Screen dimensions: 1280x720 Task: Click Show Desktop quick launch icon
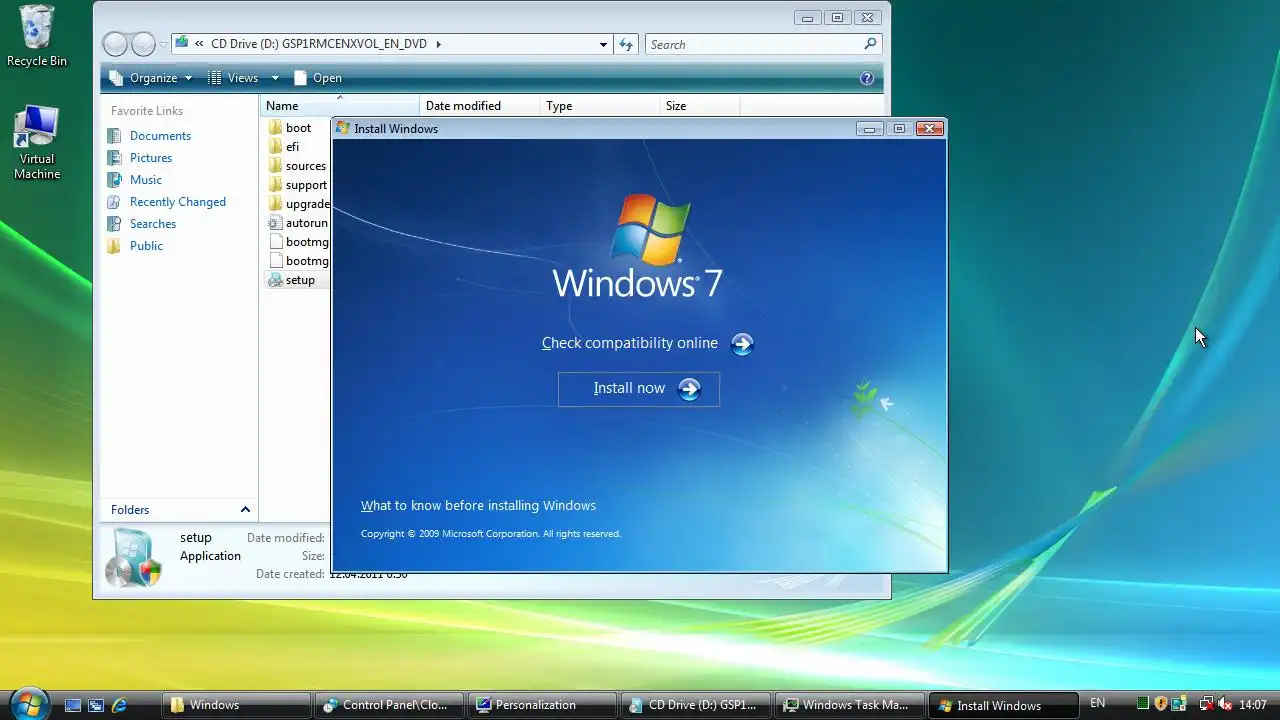[x=73, y=705]
